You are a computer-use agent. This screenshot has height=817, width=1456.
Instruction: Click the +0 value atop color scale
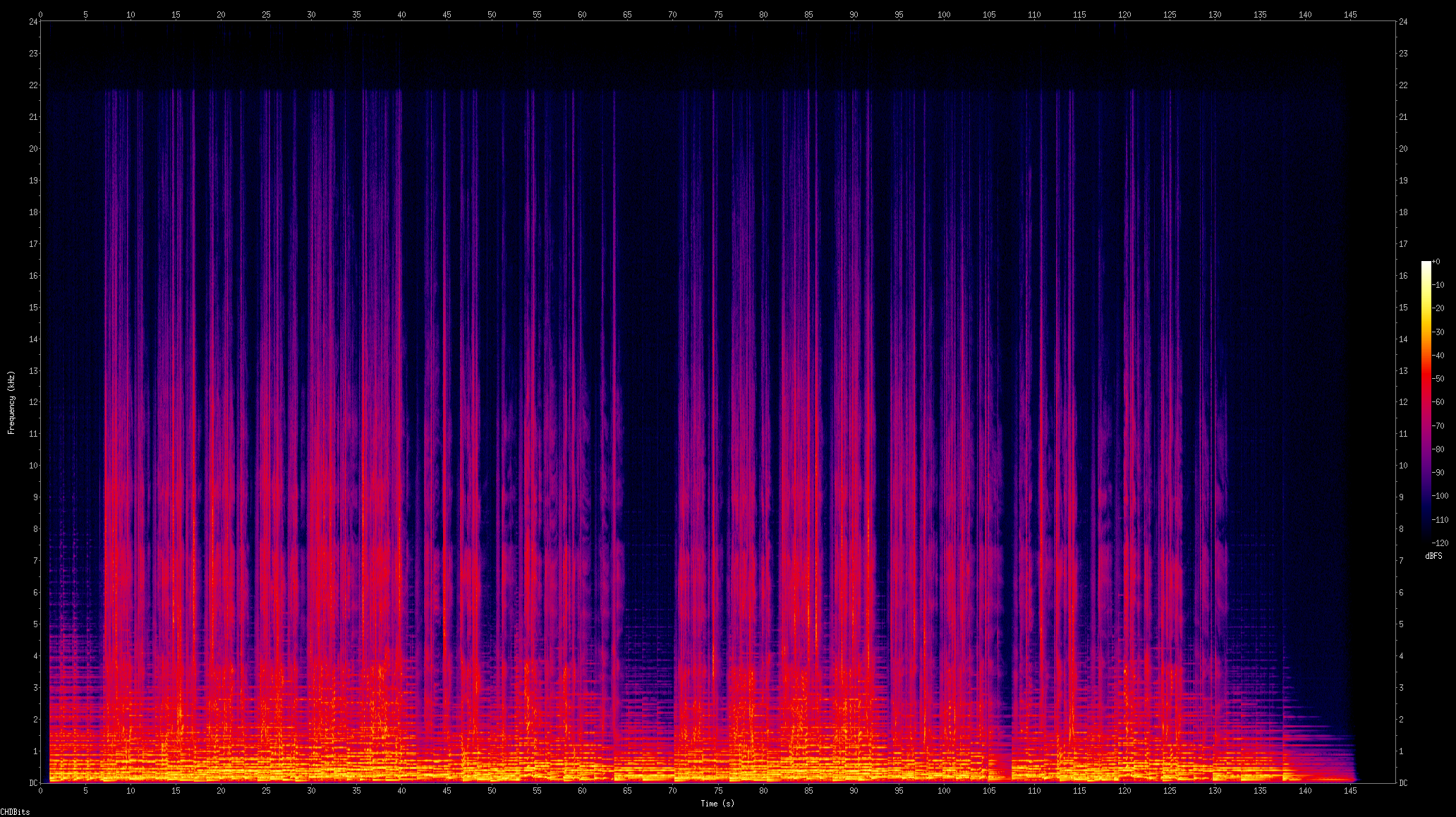(1436, 262)
